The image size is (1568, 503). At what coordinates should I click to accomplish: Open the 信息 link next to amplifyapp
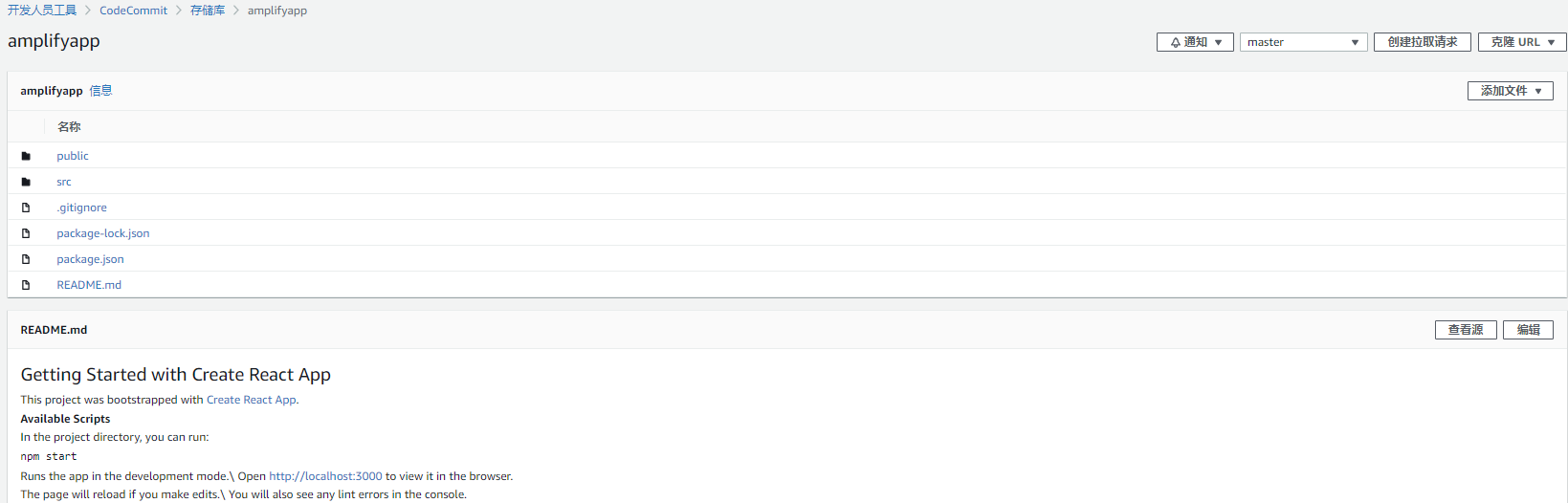pyautogui.click(x=100, y=91)
